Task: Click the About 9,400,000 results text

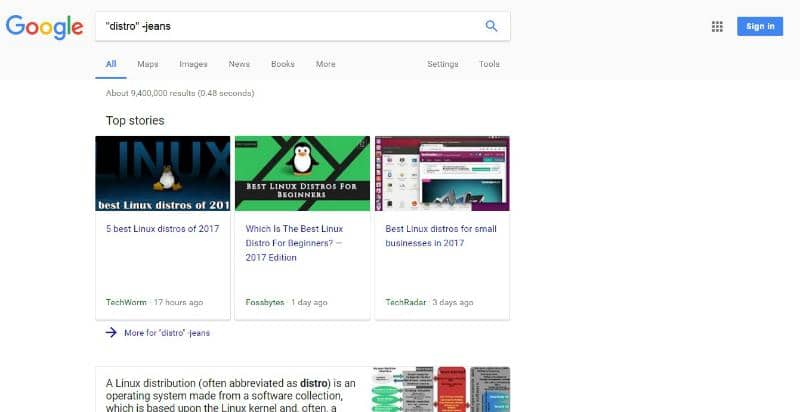Action: point(180,93)
